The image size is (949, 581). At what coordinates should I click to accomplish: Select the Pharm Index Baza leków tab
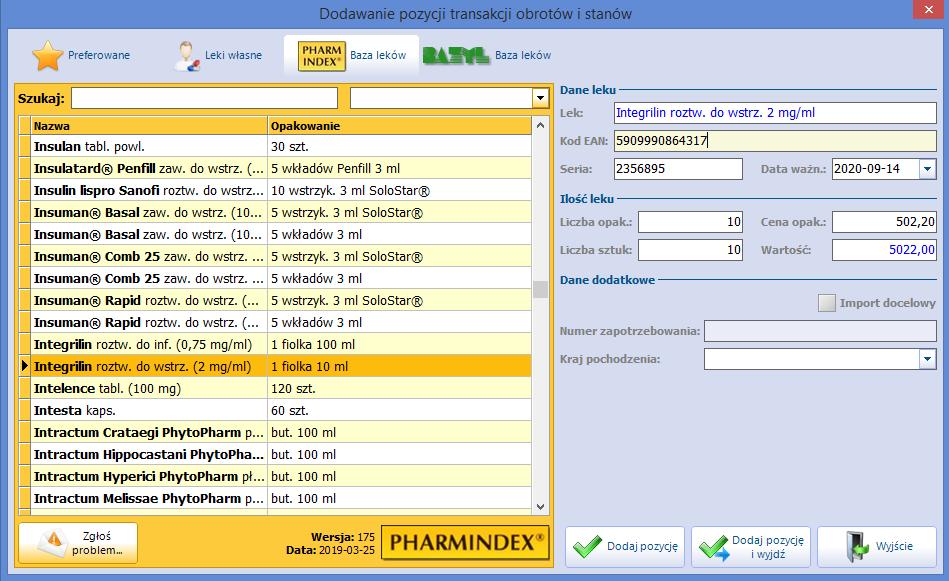click(x=352, y=56)
